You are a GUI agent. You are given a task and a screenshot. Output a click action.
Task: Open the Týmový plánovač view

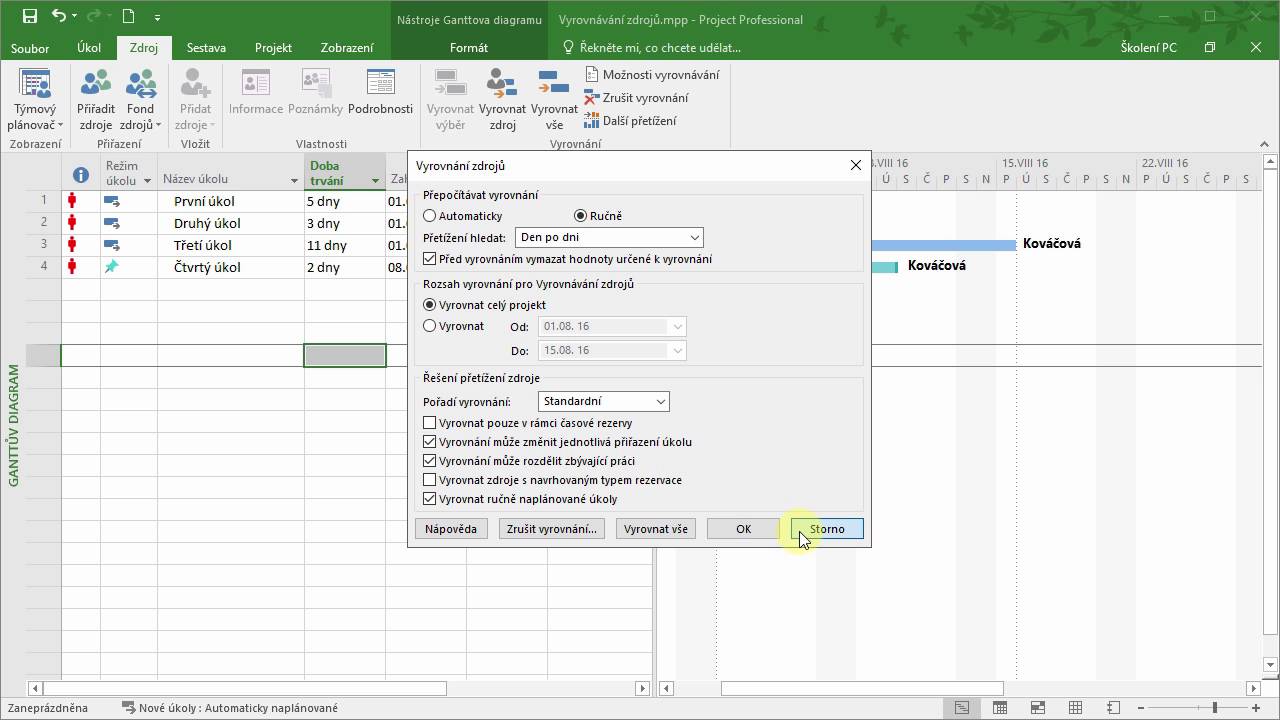[35, 100]
